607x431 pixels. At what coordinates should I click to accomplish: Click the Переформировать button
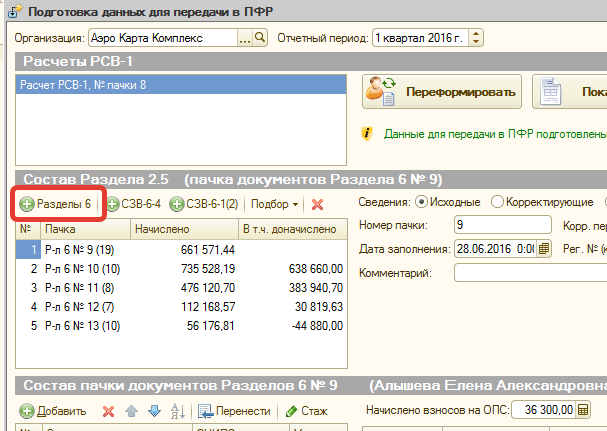tap(442, 92)
